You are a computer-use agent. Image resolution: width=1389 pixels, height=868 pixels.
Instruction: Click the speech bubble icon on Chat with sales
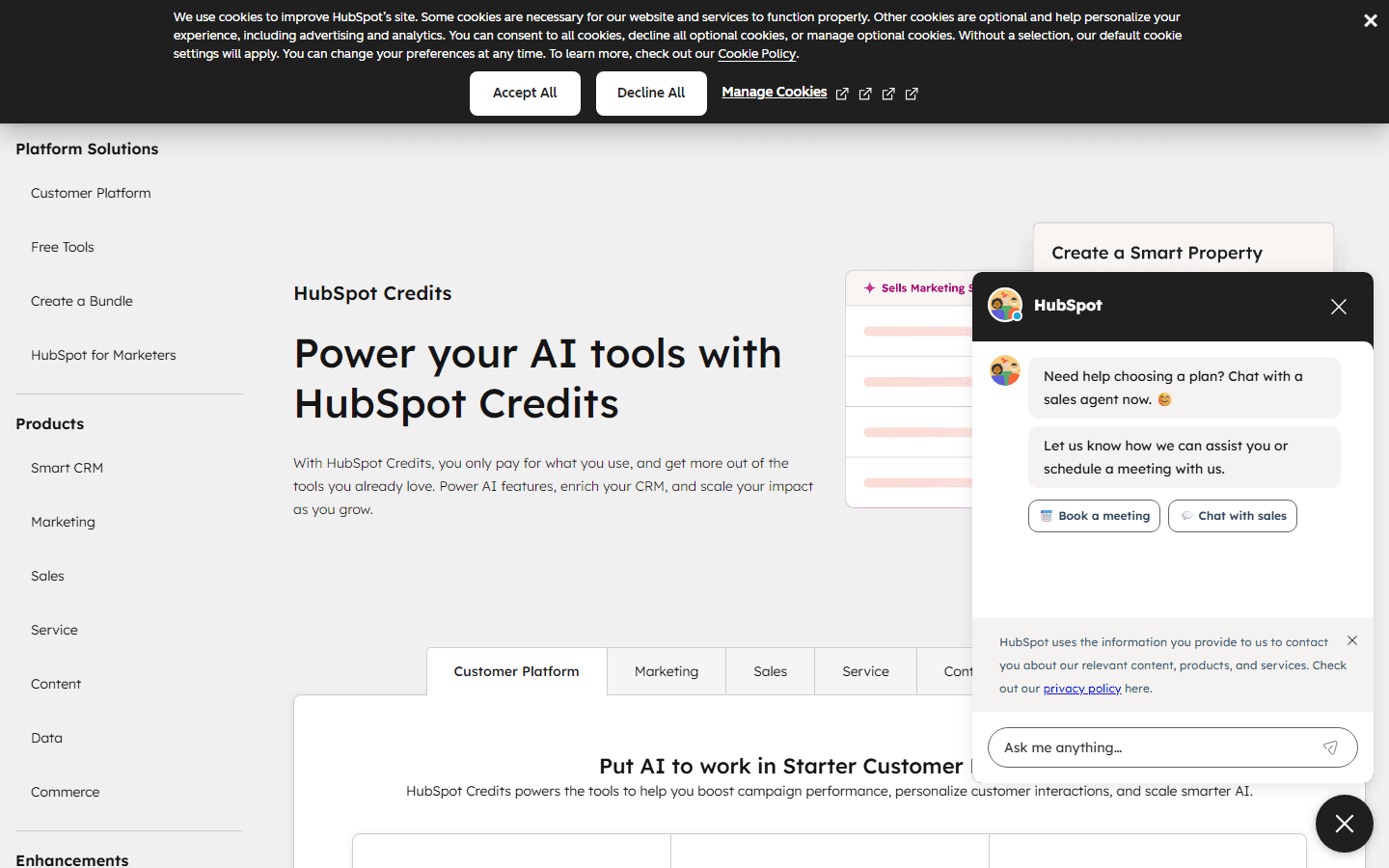pyautogui.click(x=1186, y=515)
